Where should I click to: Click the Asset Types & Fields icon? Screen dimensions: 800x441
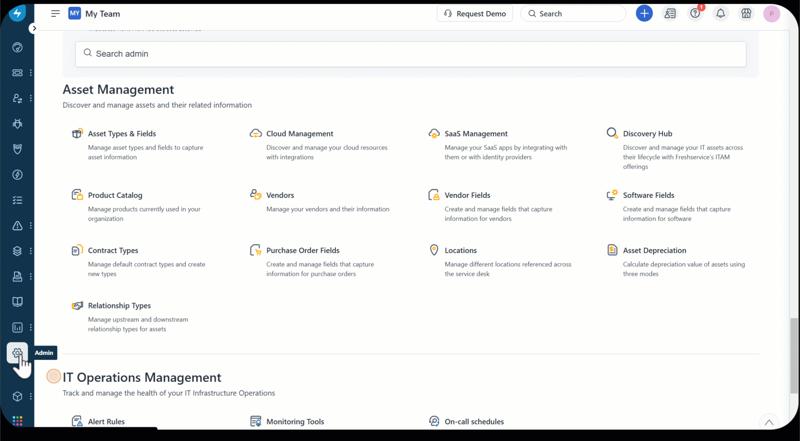pos(77,134)
